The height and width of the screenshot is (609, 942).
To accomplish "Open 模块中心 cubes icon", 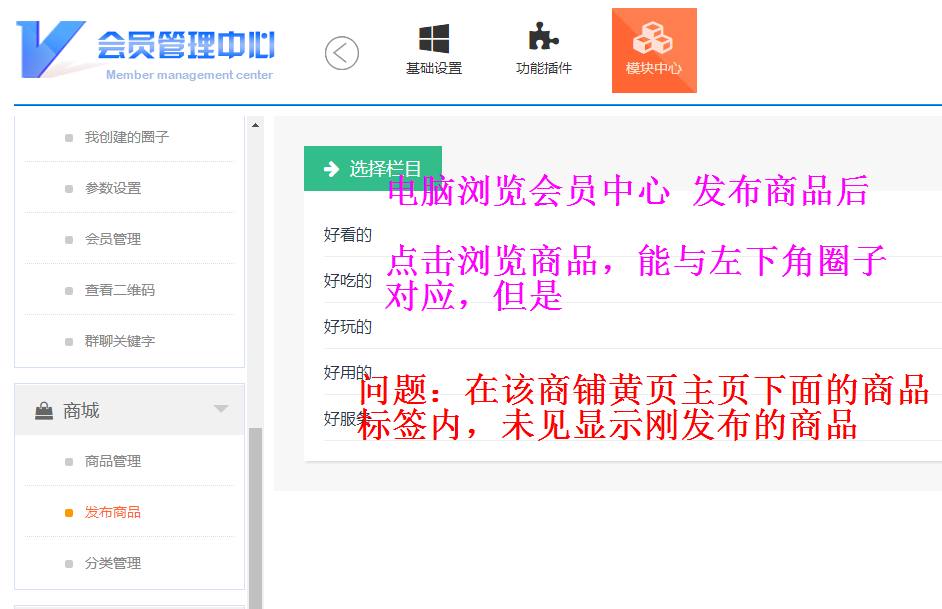I will tap(653, 39).
